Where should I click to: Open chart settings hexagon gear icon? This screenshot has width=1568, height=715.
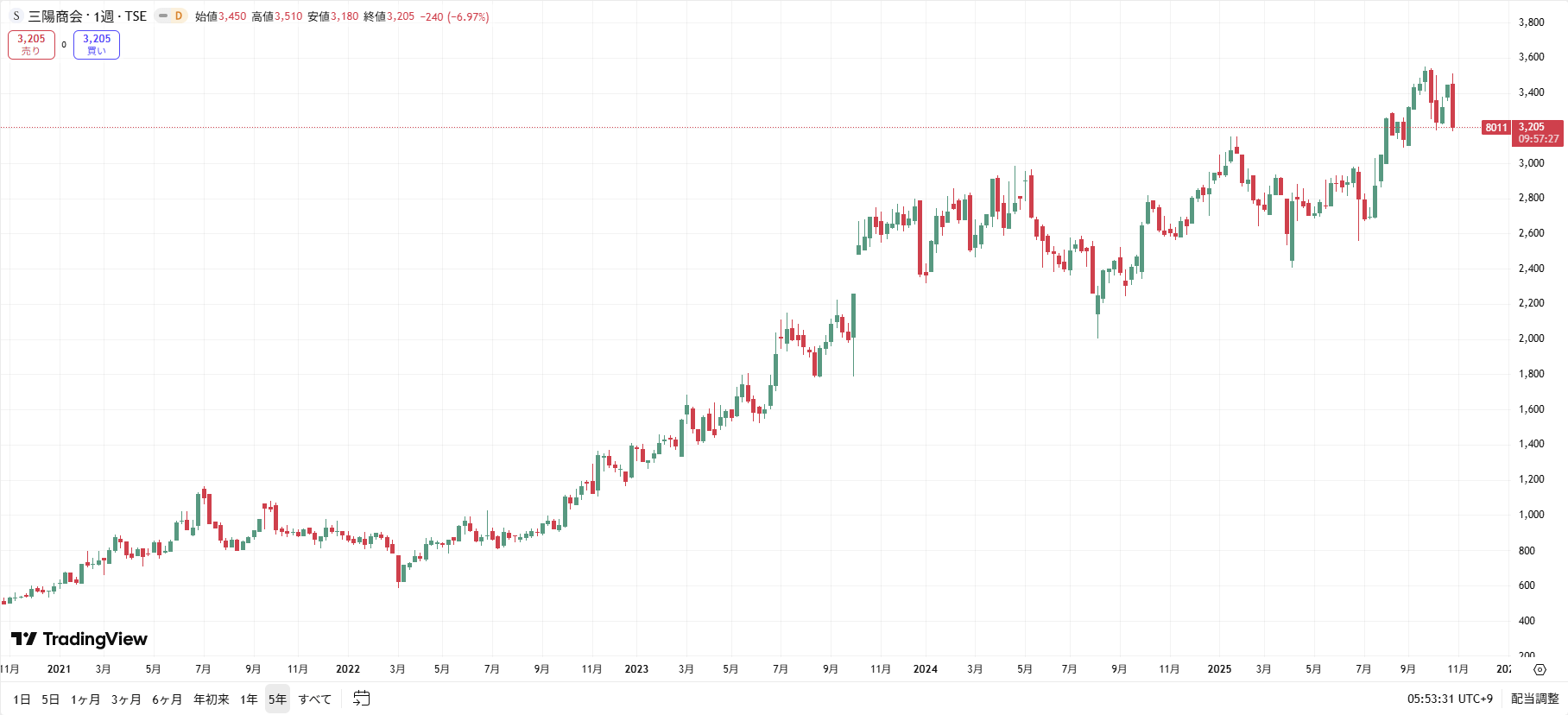[x=1540, y=669]
